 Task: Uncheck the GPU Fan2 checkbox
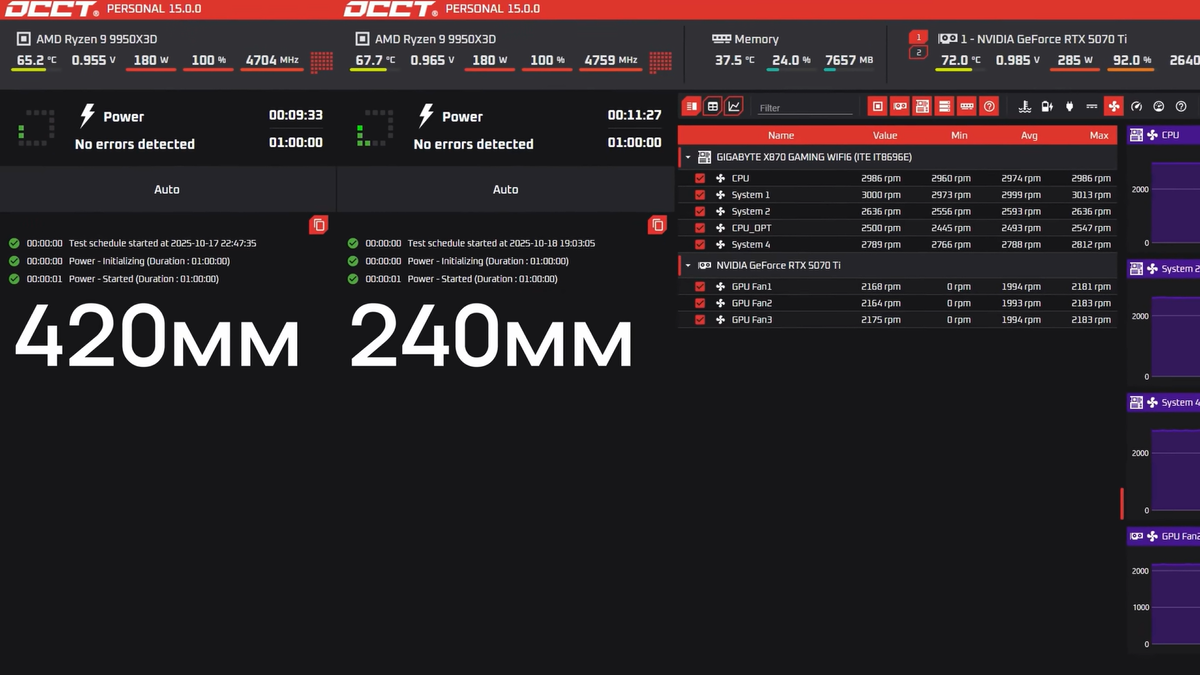click(x=700, y=303)
